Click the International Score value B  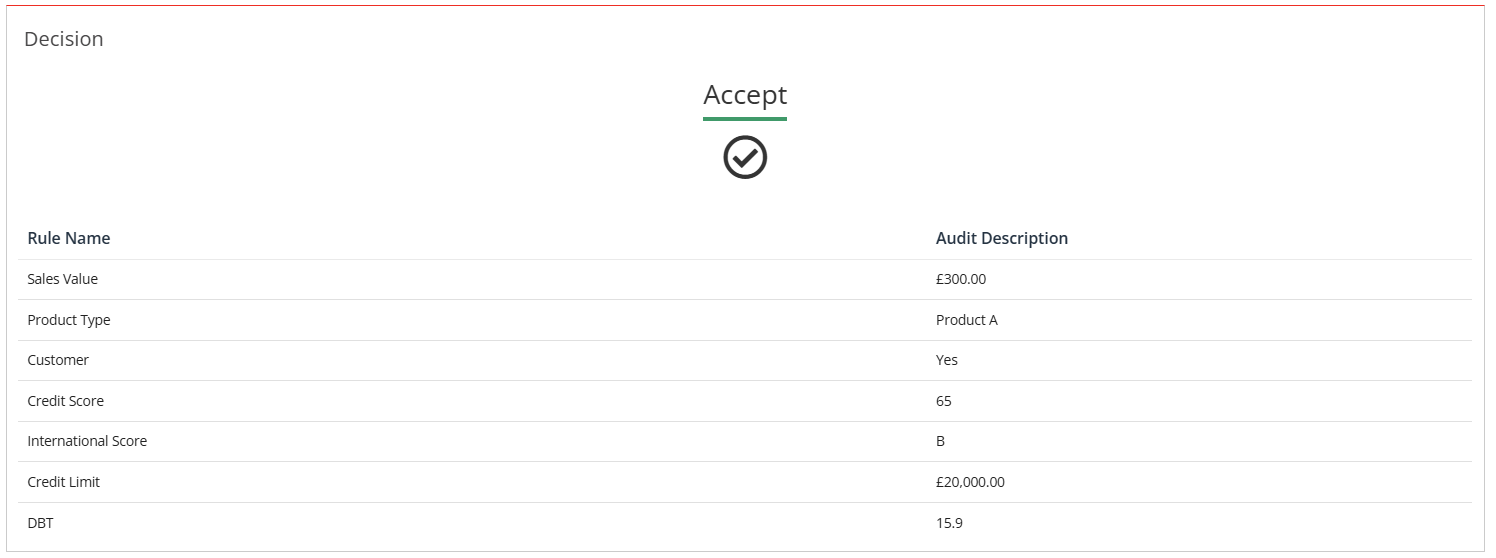pyautogui.click(x=940, y=441)
